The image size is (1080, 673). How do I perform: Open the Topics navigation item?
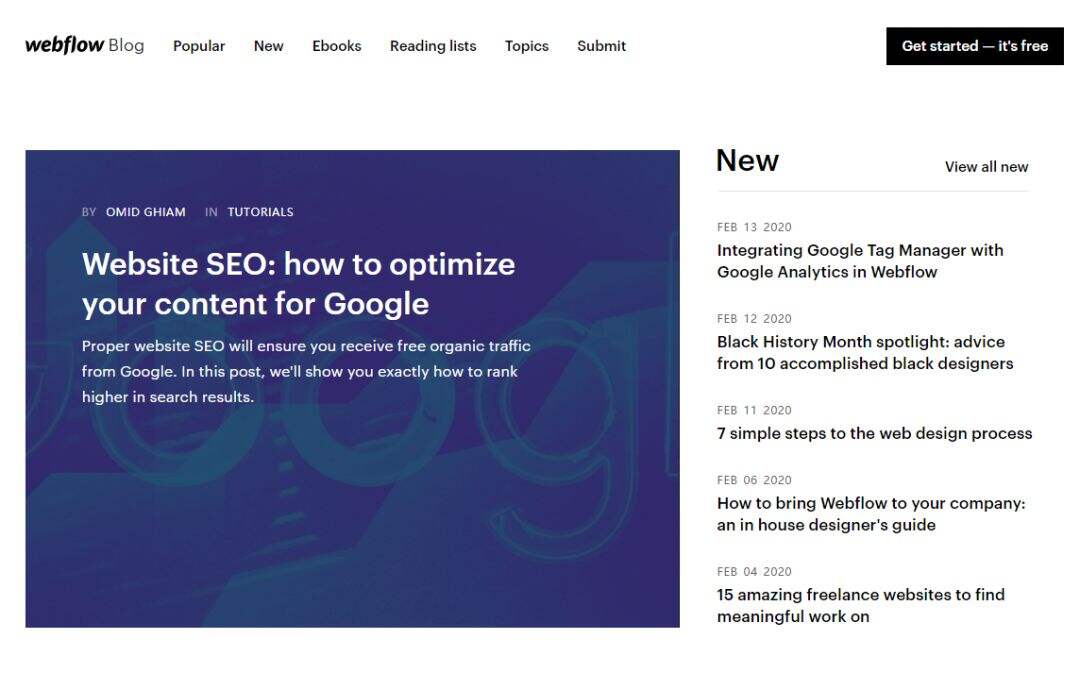[x=527, y=46]
